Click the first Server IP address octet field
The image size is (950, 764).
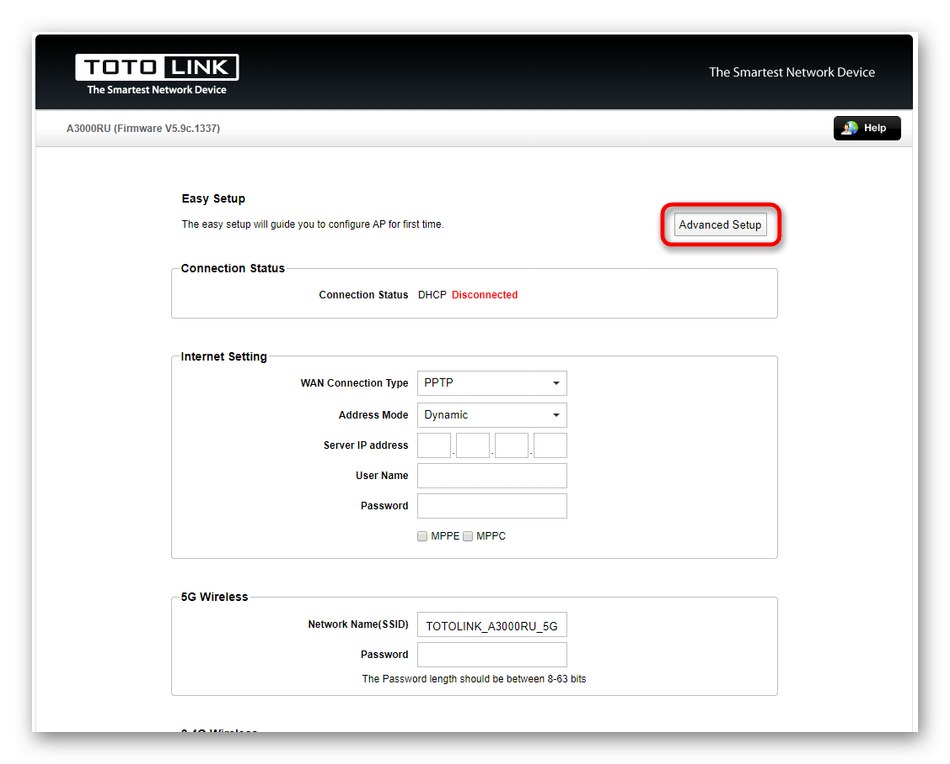point(434,445)
